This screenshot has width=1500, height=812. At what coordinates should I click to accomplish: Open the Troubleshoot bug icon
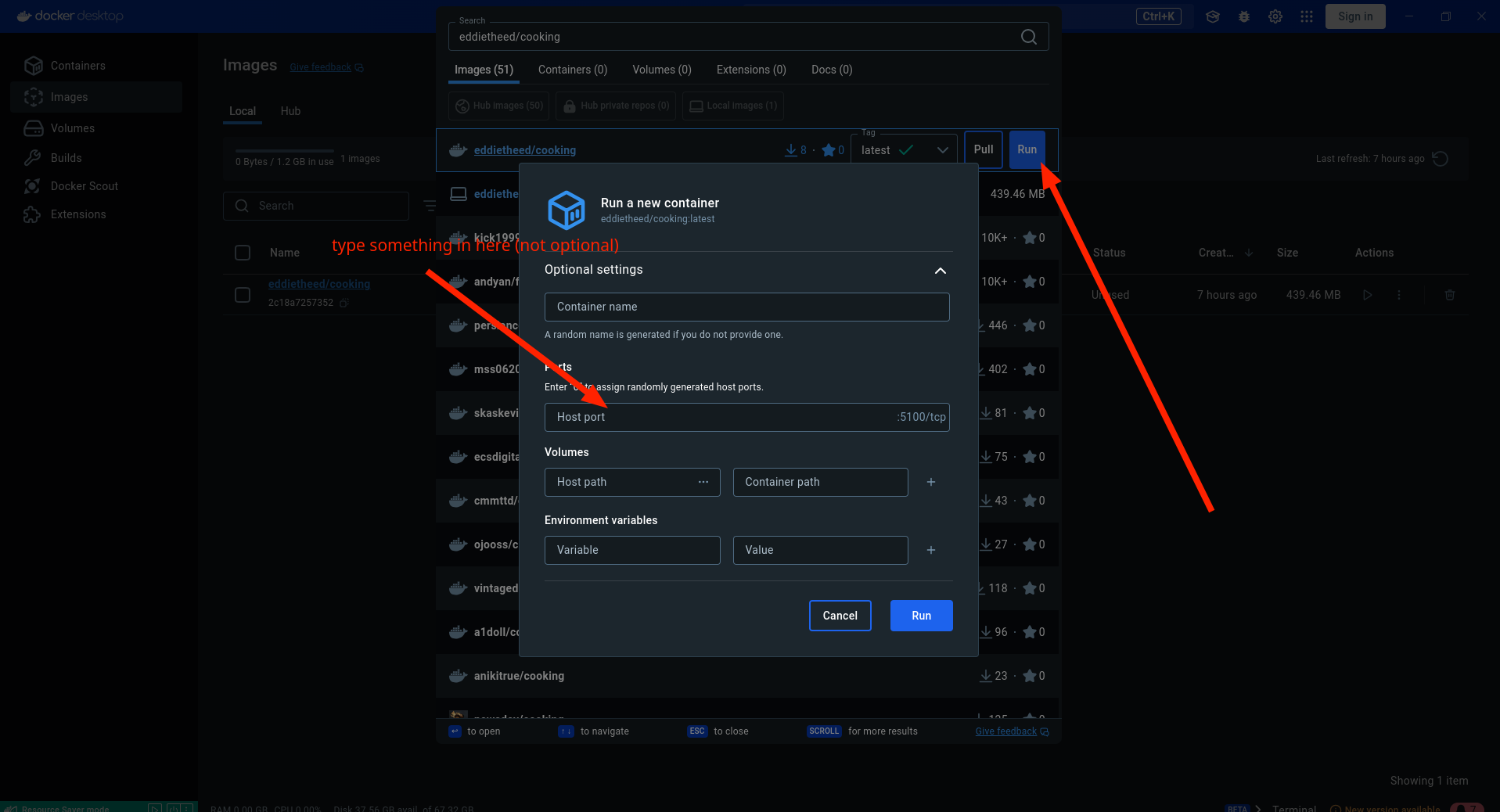tap(1244, 16)
